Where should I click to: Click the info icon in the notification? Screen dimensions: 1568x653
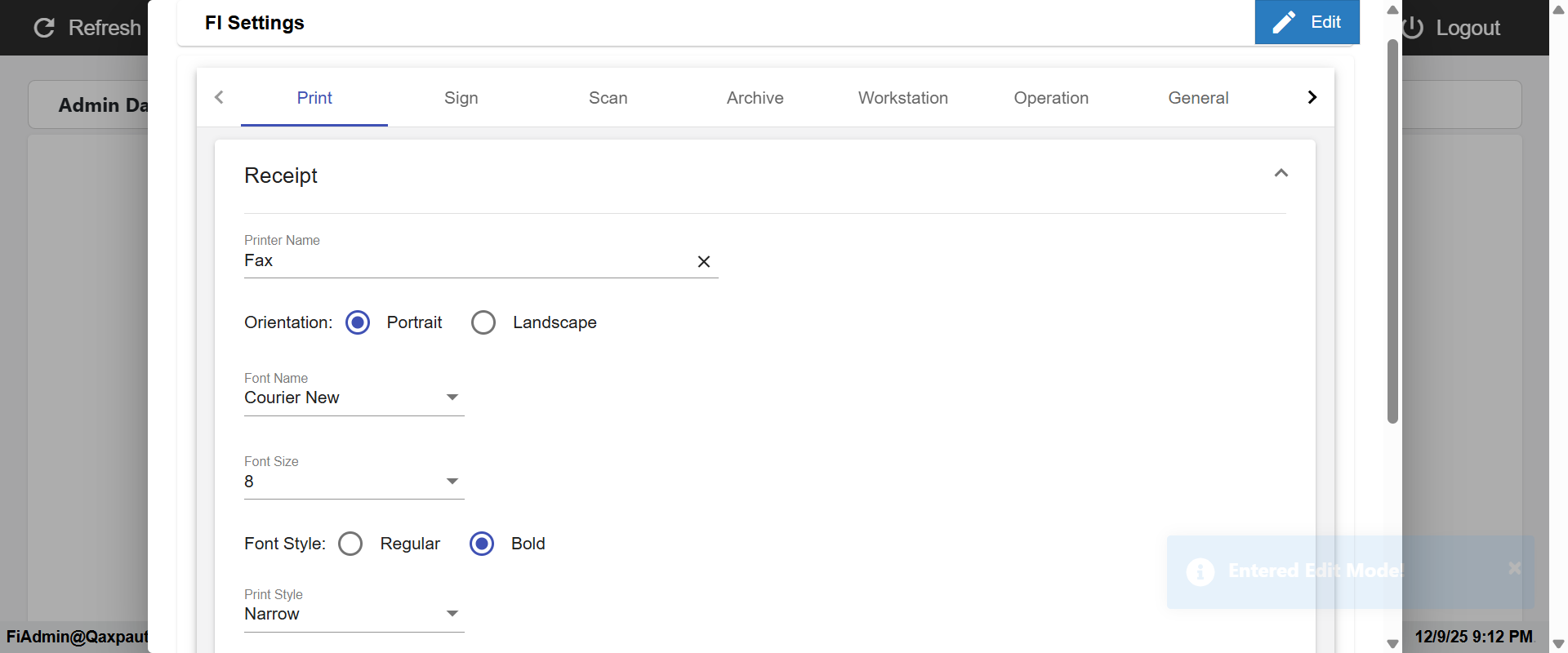coord(1200,571)
